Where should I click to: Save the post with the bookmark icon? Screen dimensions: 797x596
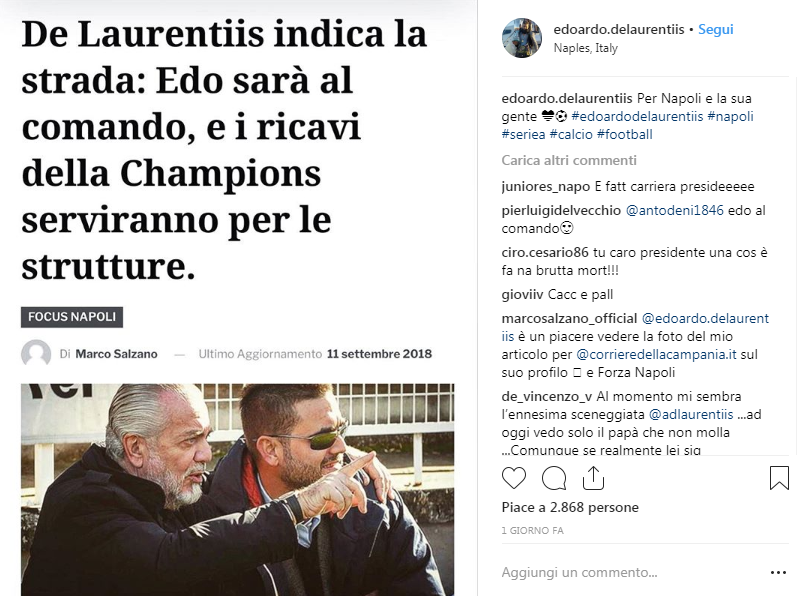779,478
